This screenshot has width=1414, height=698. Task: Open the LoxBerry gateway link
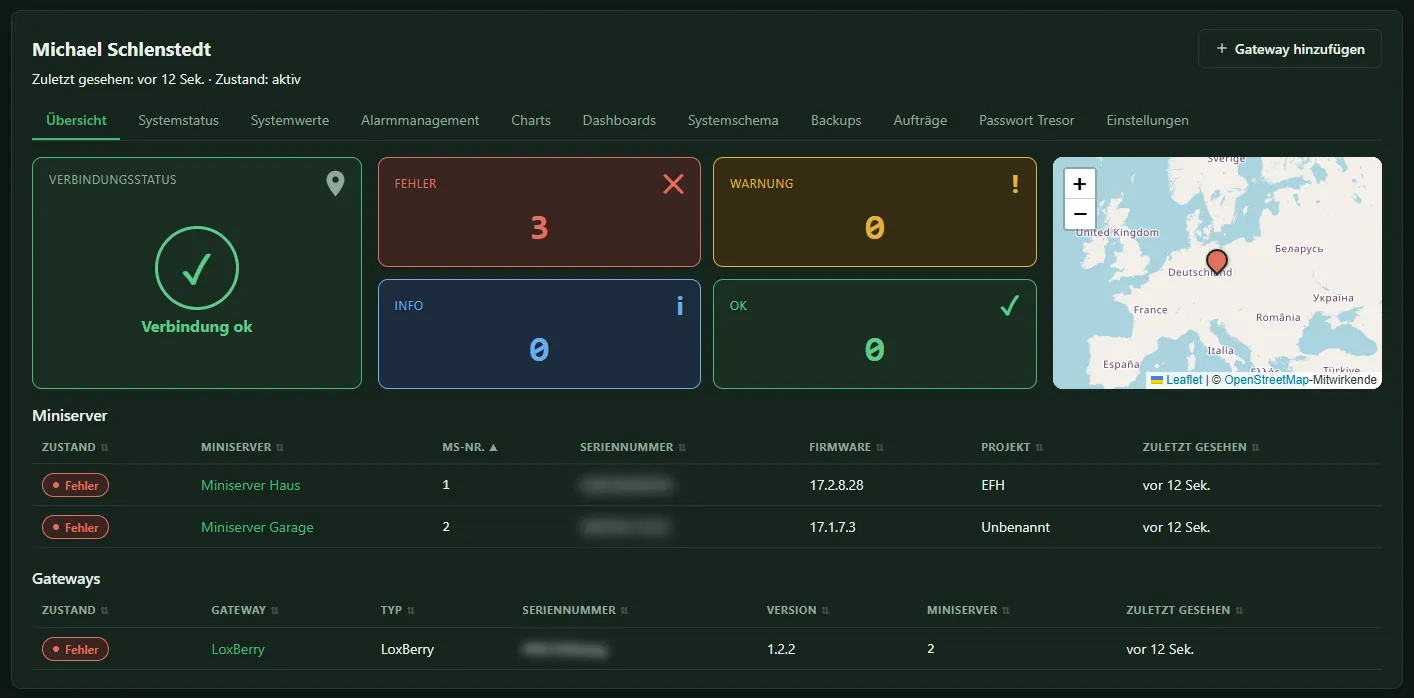coord(238,649)
